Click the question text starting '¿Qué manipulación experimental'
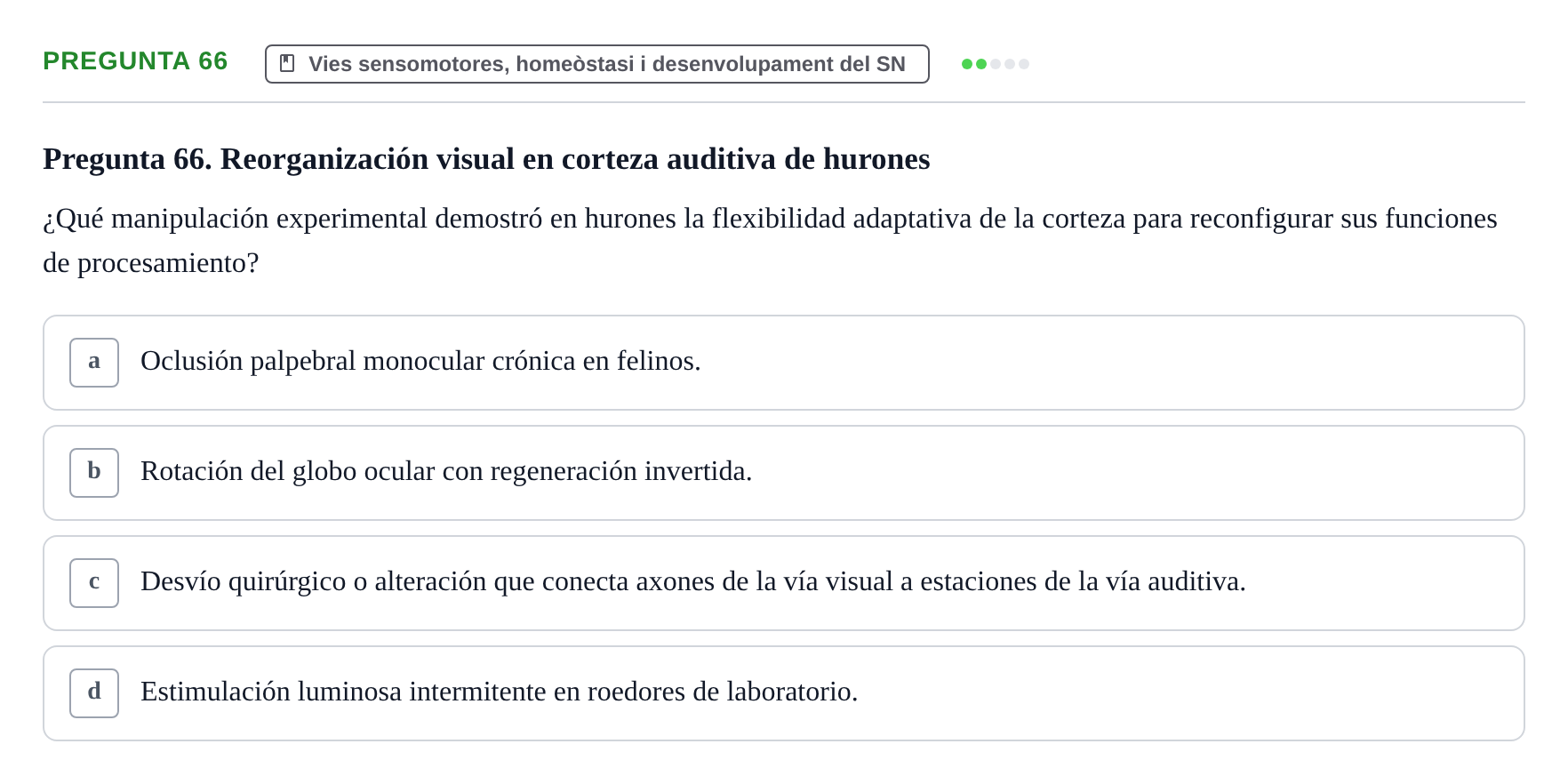The image size is (1568, 784). coord(771,241)
